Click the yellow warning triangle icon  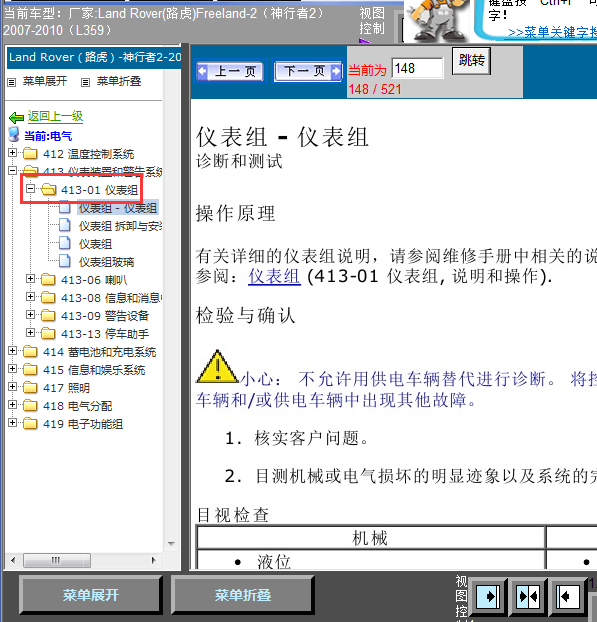(x=217, y=366)
